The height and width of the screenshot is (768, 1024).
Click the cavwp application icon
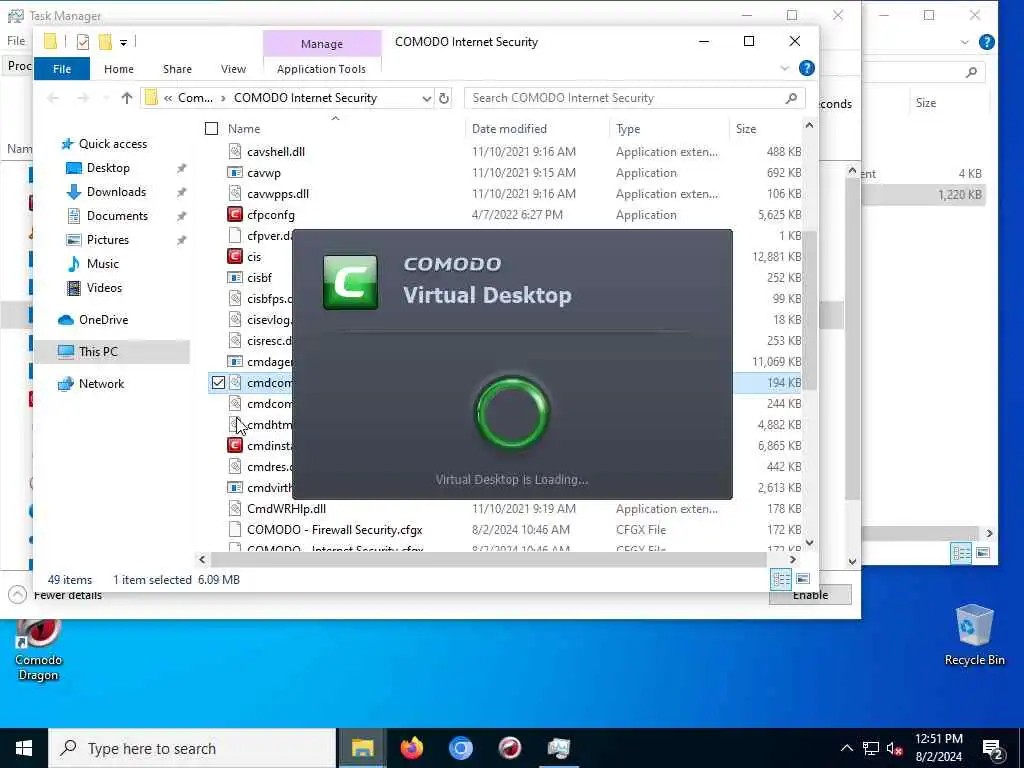234,172
